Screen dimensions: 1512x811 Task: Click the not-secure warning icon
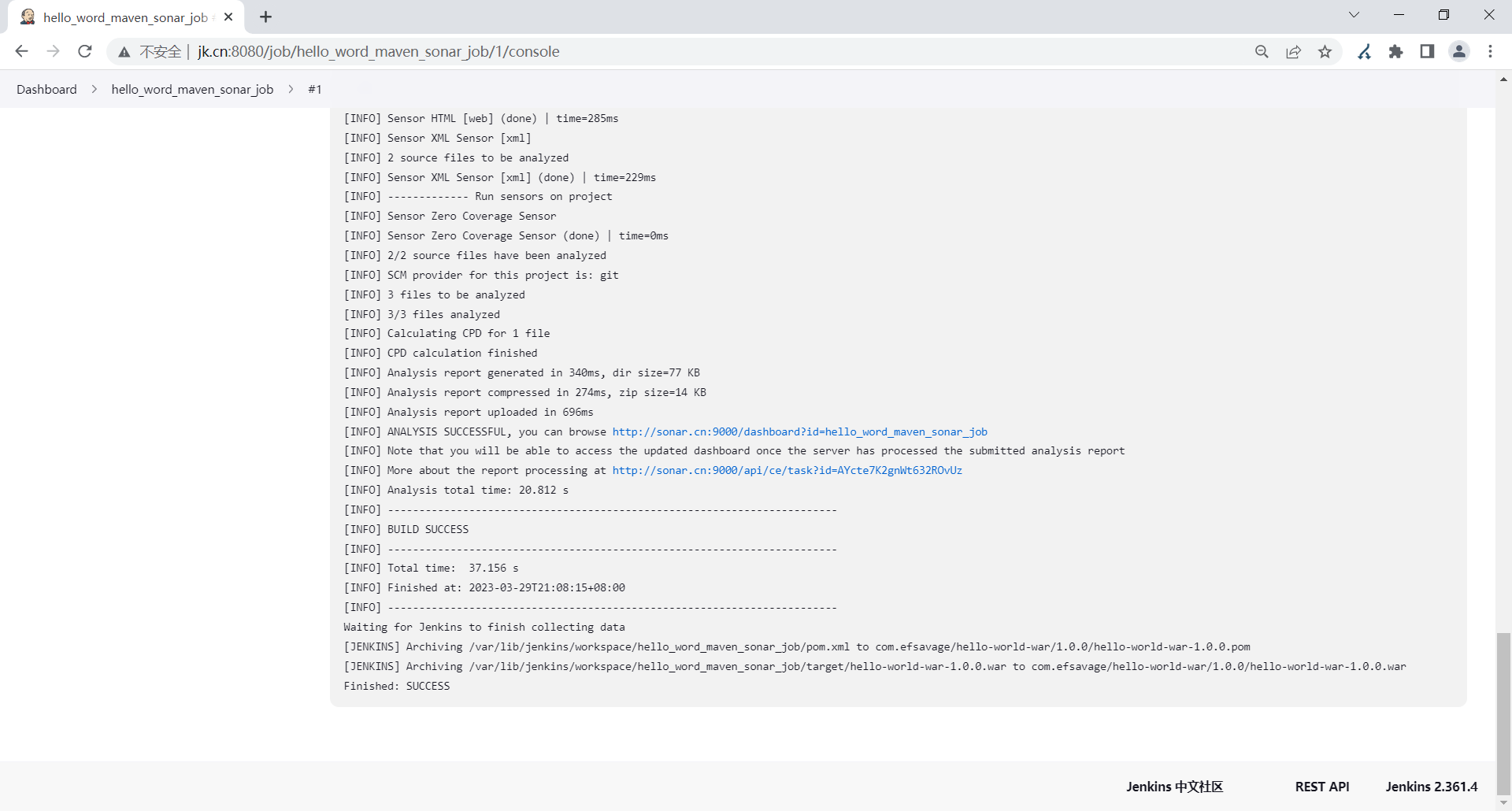(x=124, y=52)
